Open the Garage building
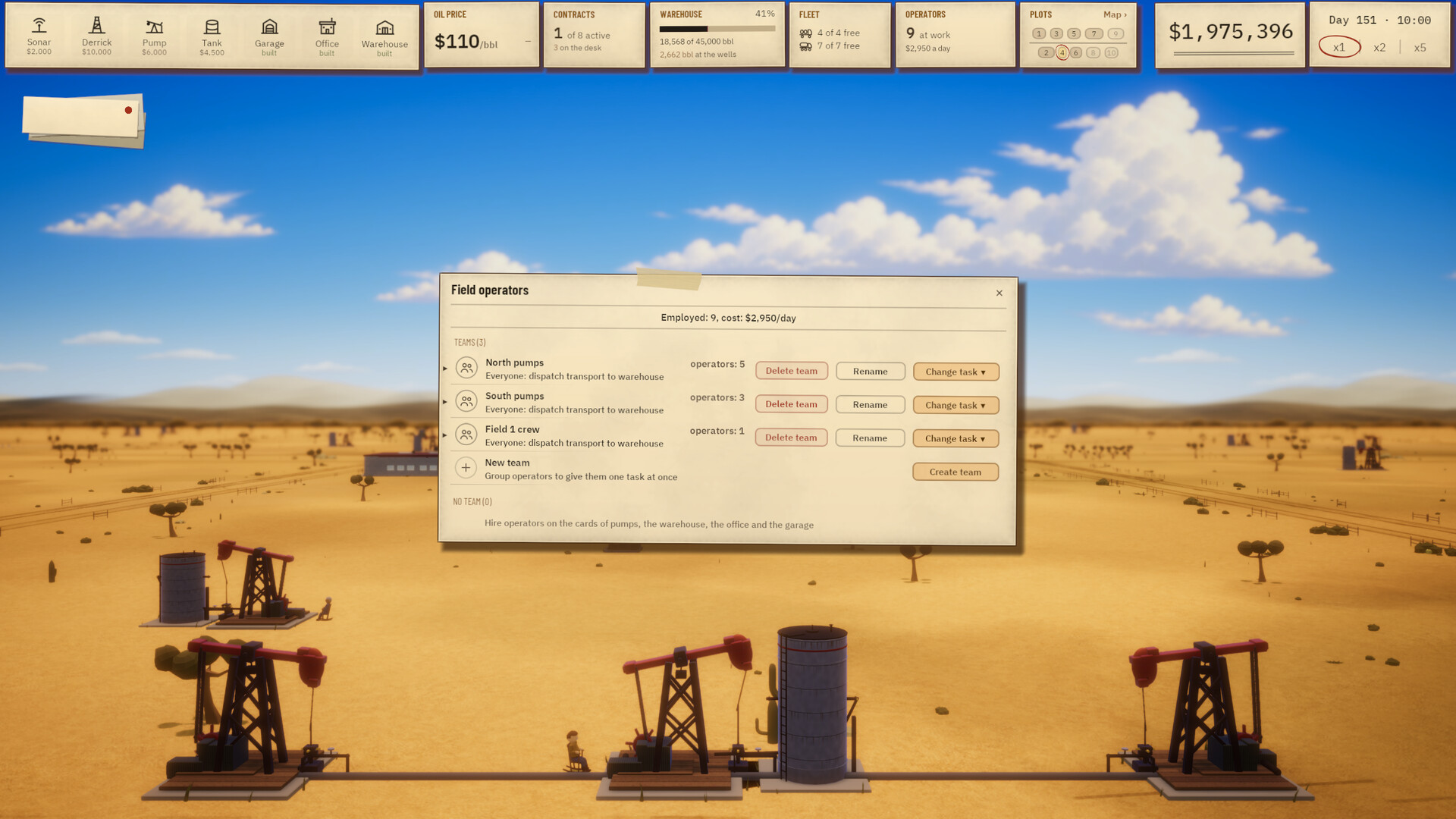 pos(269,36)
